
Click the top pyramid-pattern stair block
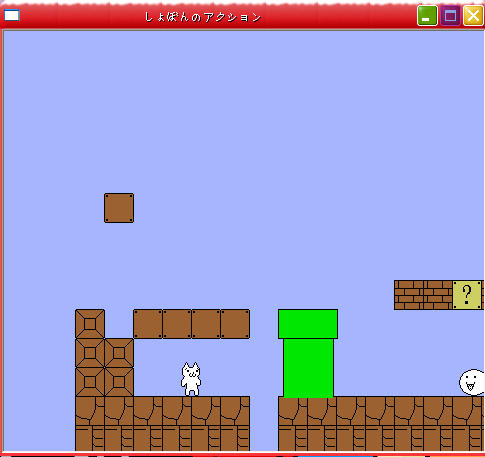pyautogui.click(x=90, y=324)
